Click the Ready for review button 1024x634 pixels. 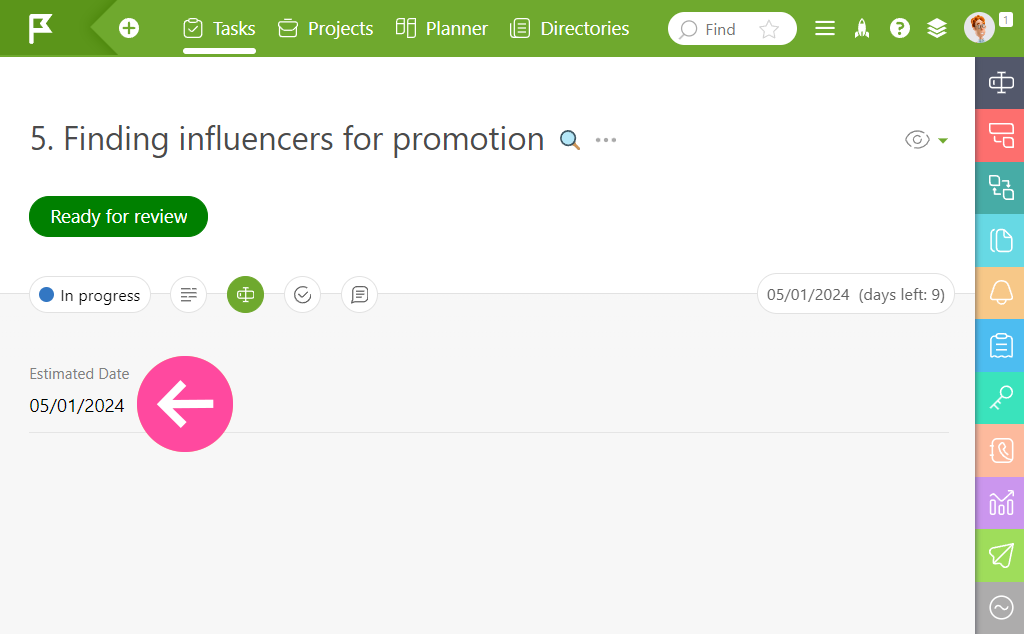(118, 216)
